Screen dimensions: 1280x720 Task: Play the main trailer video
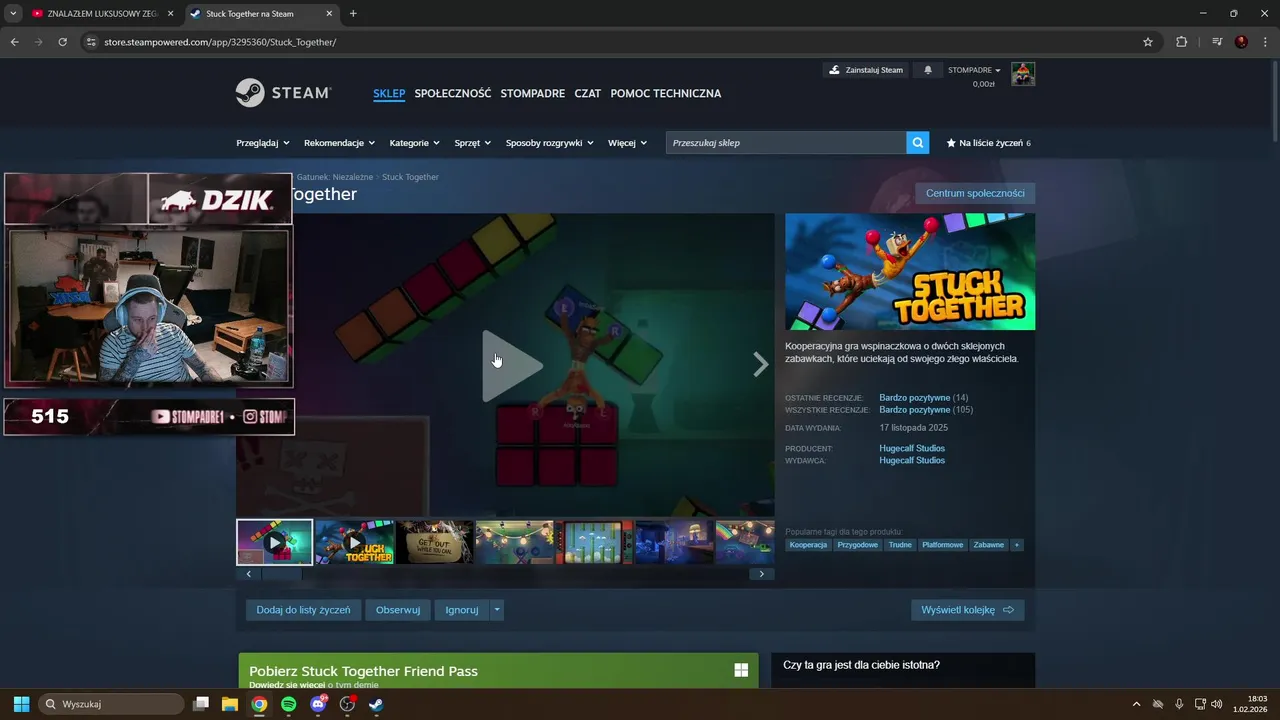point(511,366)
